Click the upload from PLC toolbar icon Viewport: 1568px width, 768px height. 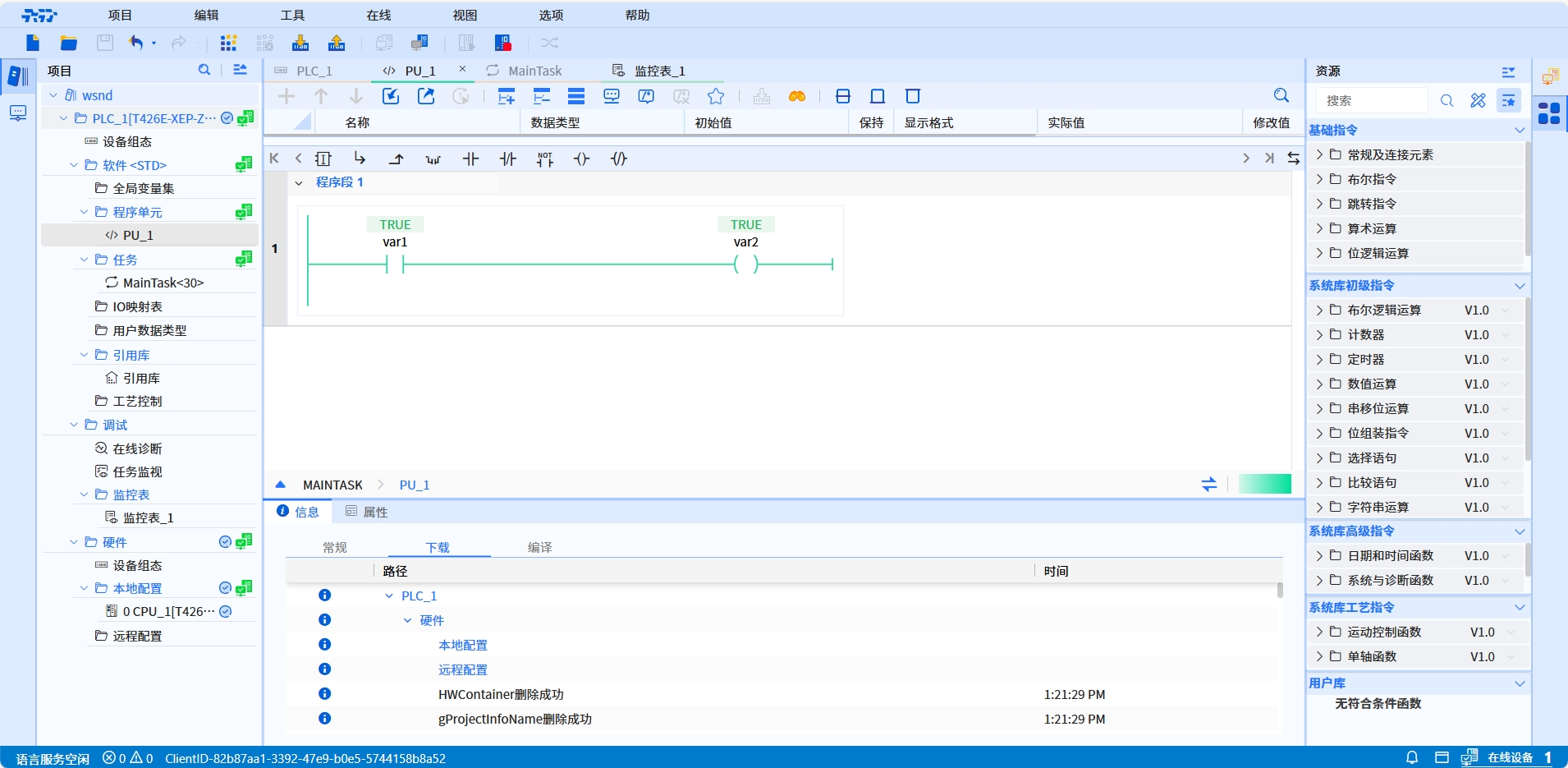tap(337, 43)
